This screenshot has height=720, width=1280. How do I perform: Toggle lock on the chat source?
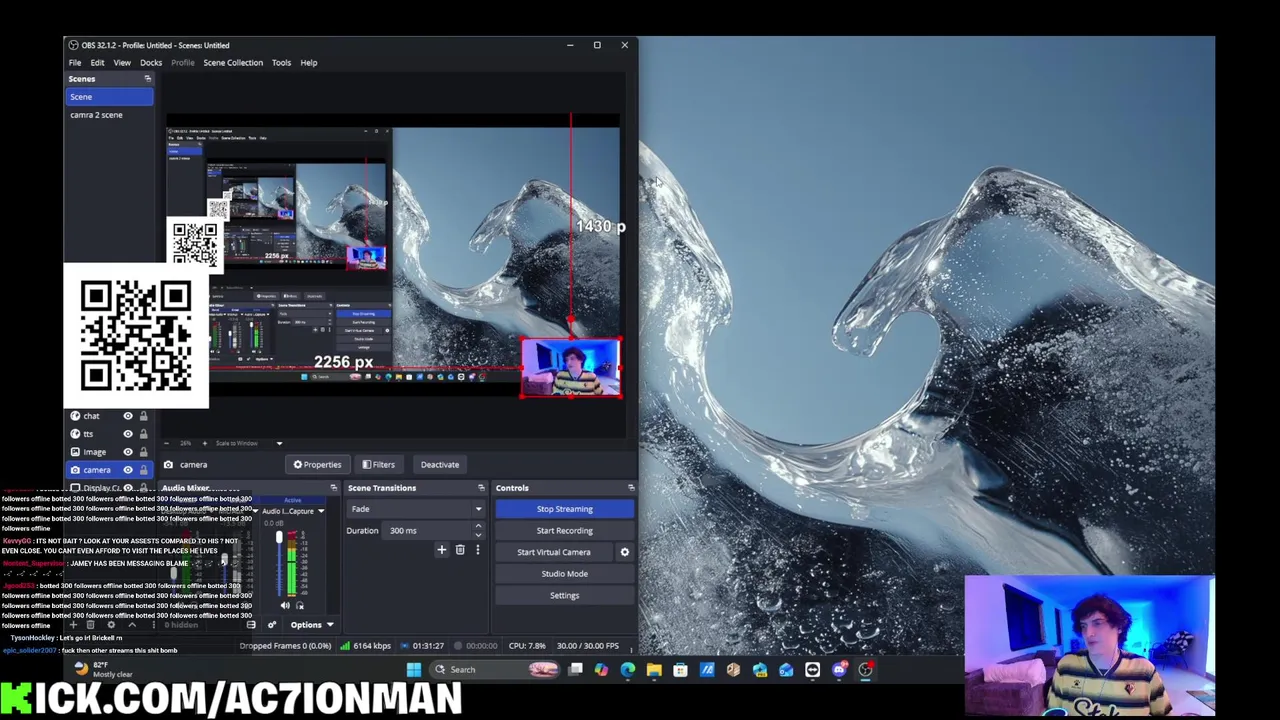pos(143,416)
